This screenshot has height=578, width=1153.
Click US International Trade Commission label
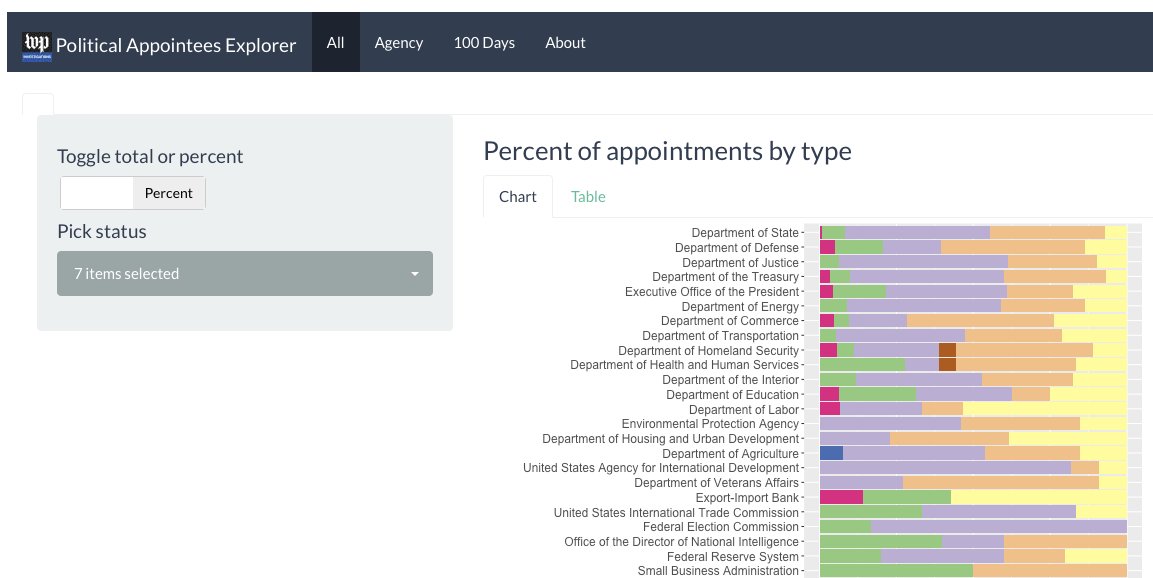[x=677, y=513]
